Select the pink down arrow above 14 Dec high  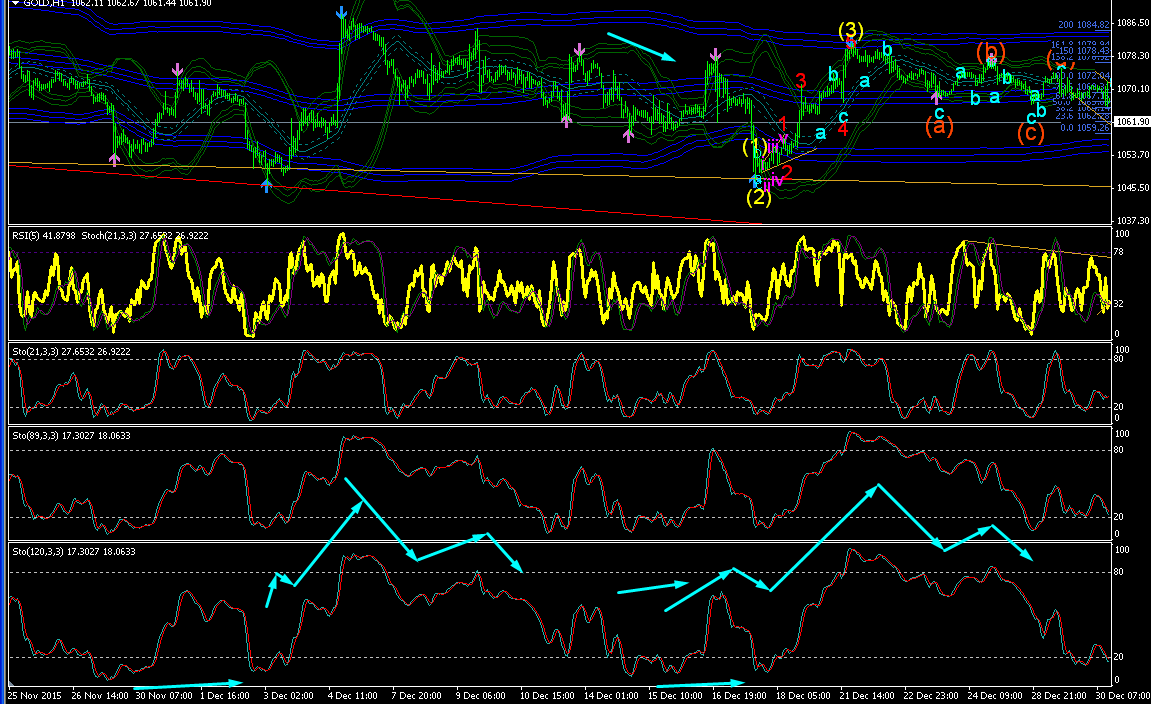pyautogui.click(x=580, y=50)
